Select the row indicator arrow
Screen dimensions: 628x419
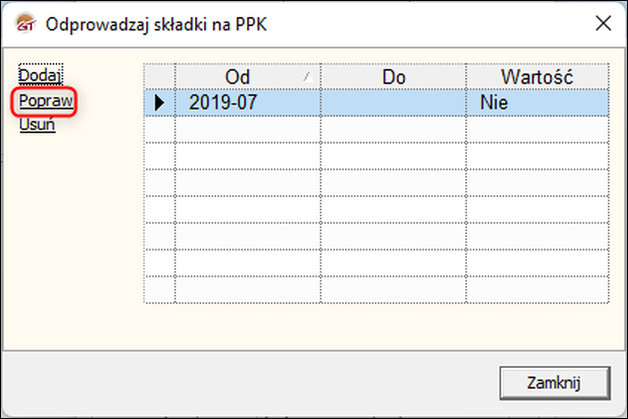coord(159,103)
